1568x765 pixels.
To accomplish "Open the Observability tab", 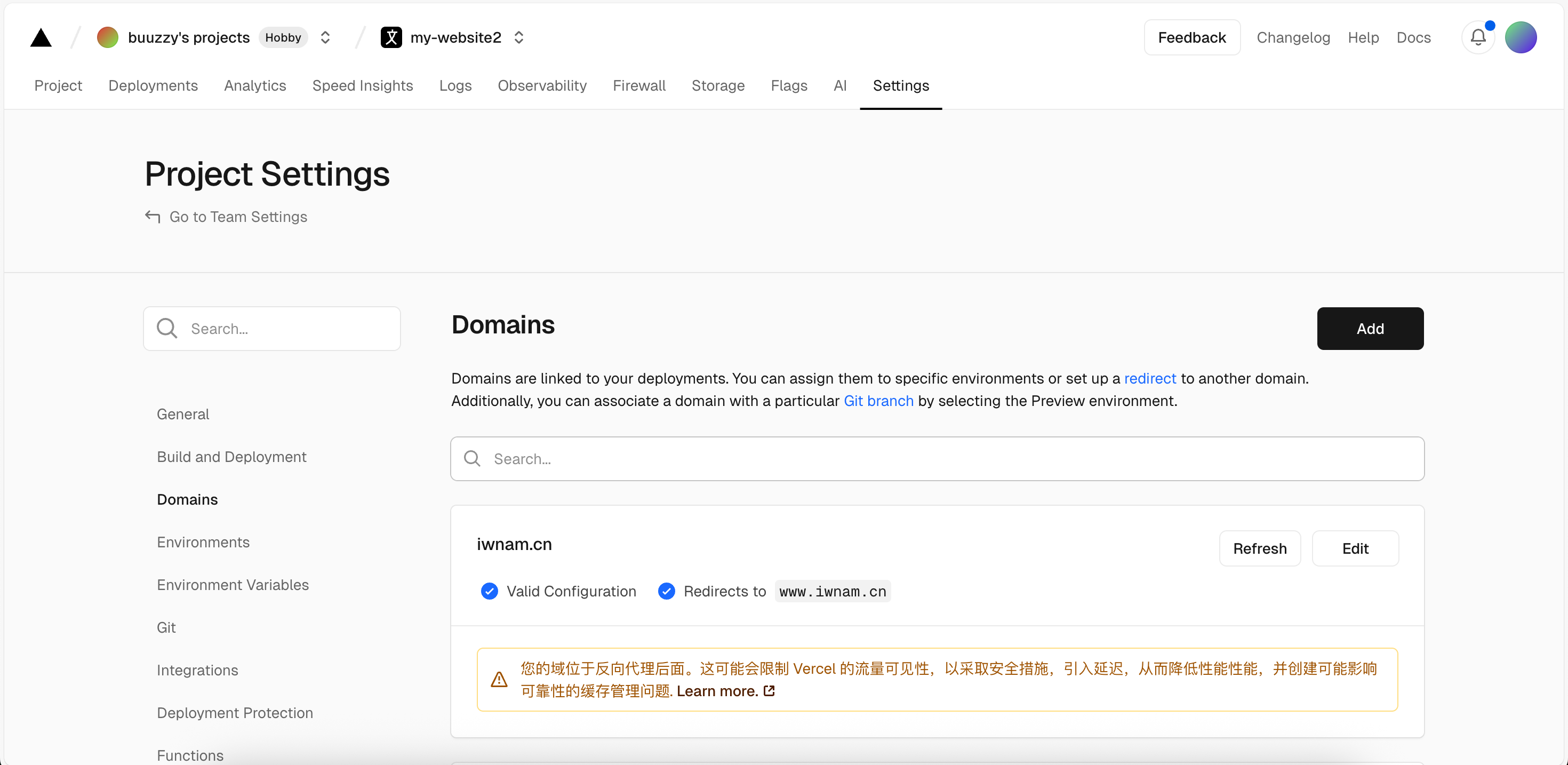I will click(542, 86).
